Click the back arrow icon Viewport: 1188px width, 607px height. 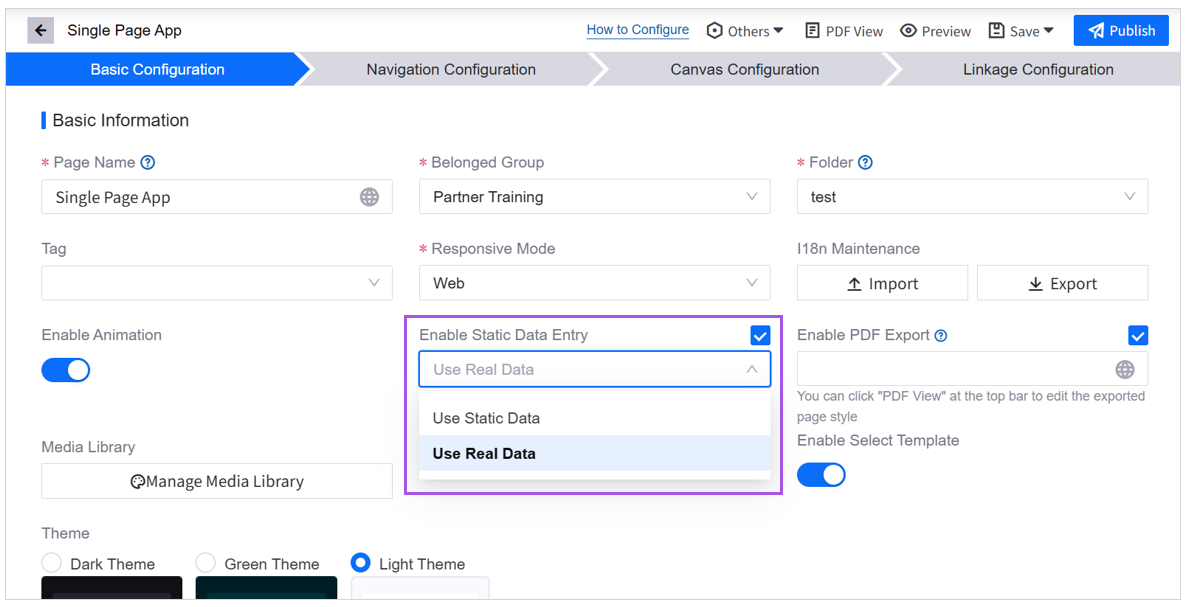40,31
